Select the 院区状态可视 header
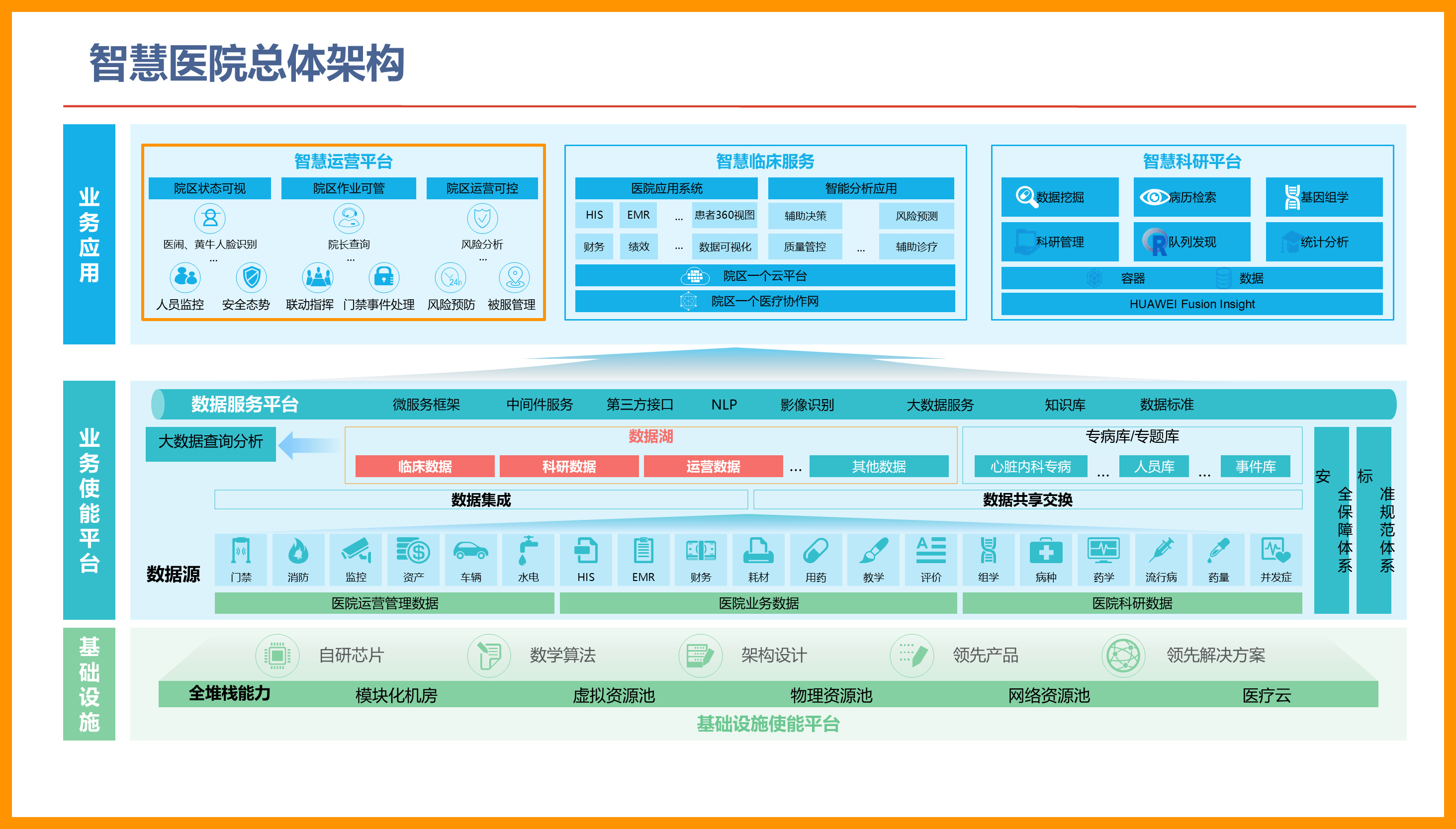1456x829 pixels. point(210,188)
